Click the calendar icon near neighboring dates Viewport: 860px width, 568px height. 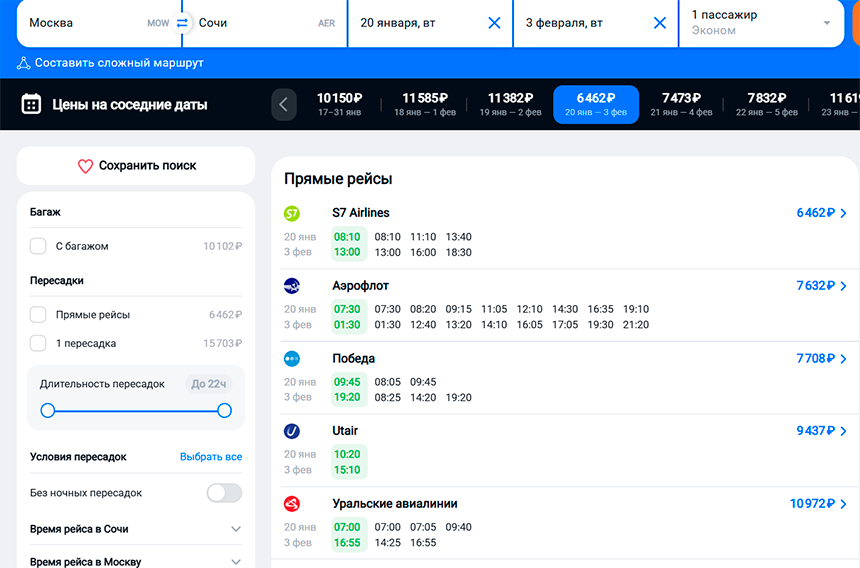pyautogui.click(x=31, y=104)
